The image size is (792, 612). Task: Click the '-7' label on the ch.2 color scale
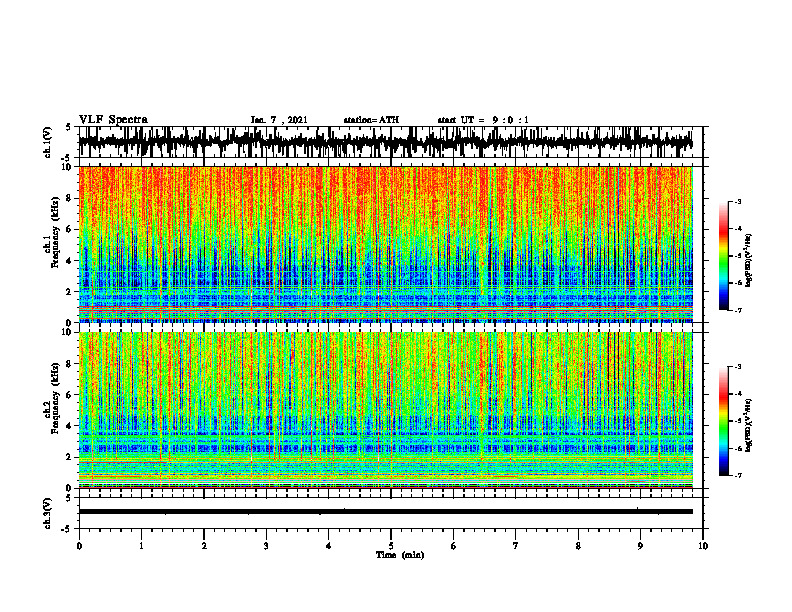[x=738, y=476]
